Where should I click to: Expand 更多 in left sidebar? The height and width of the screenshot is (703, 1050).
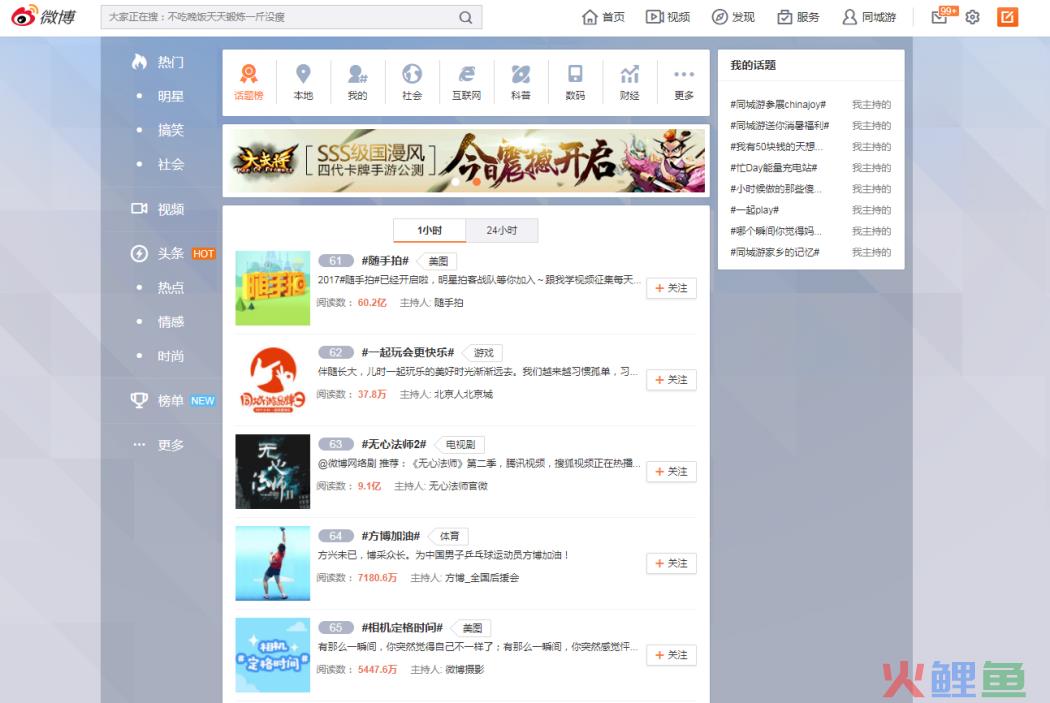(158, 445)
